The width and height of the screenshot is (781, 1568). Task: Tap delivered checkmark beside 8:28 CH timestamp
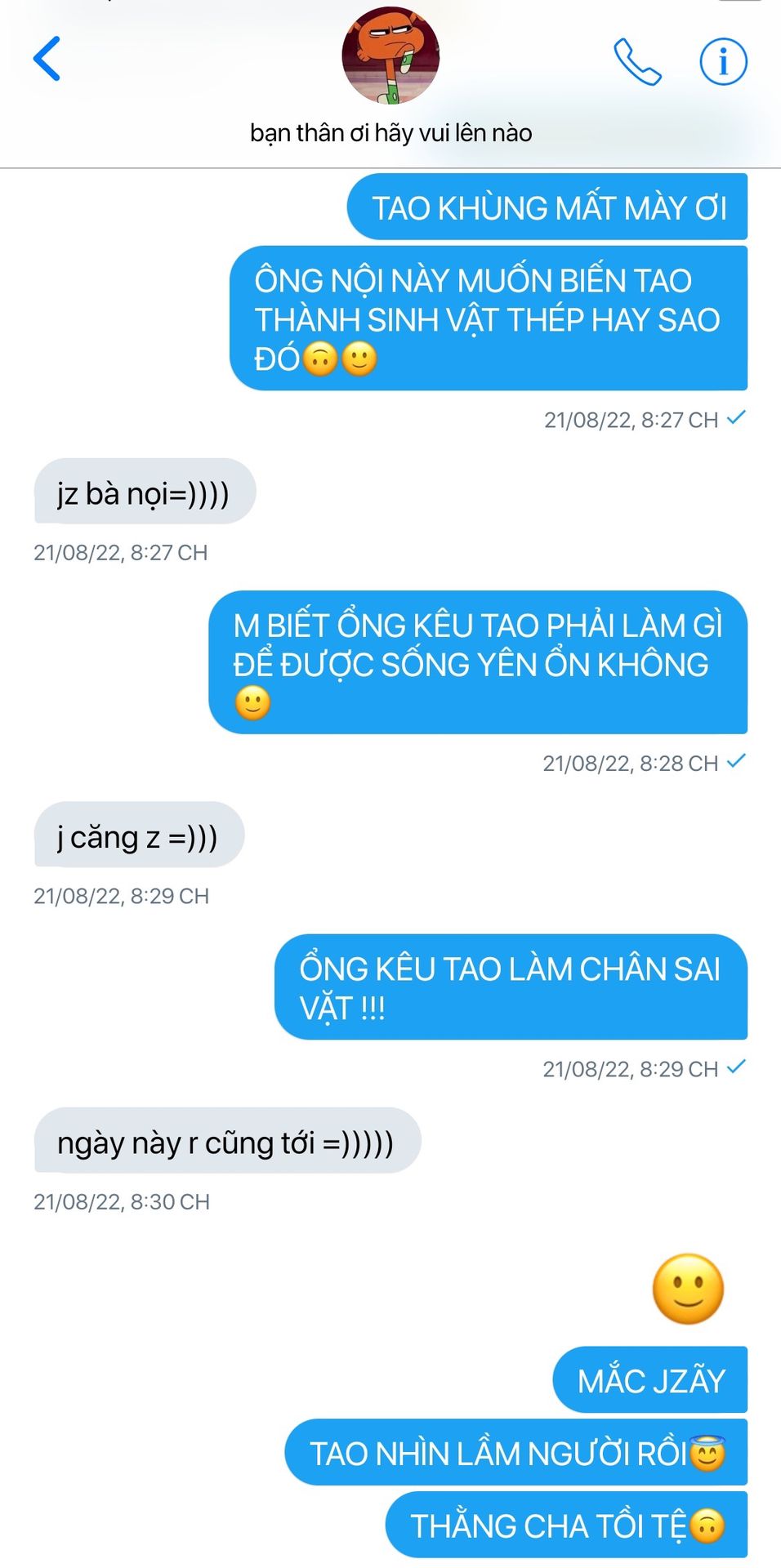click(x=736, y=762)
